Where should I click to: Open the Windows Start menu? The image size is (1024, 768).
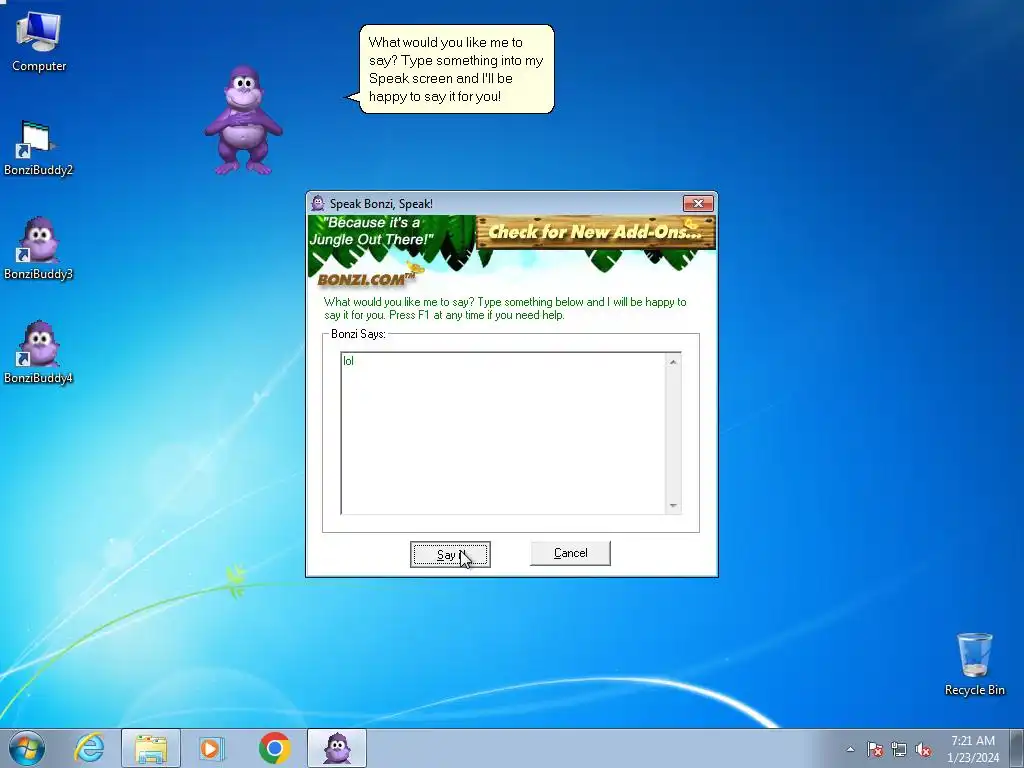(x=27, y=748)
